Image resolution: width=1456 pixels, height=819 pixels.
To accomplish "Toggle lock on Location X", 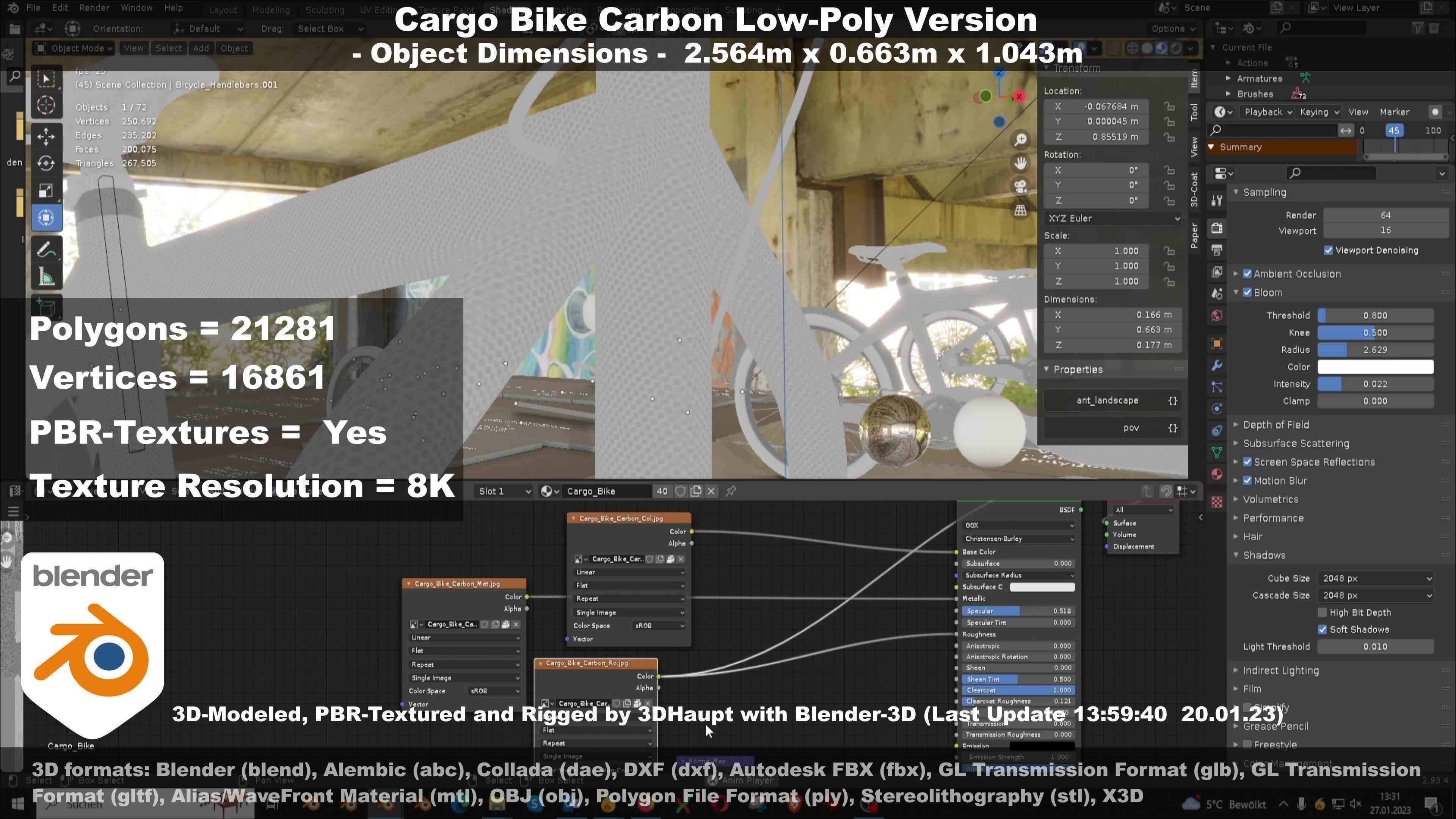I will tap(1169, 106).
